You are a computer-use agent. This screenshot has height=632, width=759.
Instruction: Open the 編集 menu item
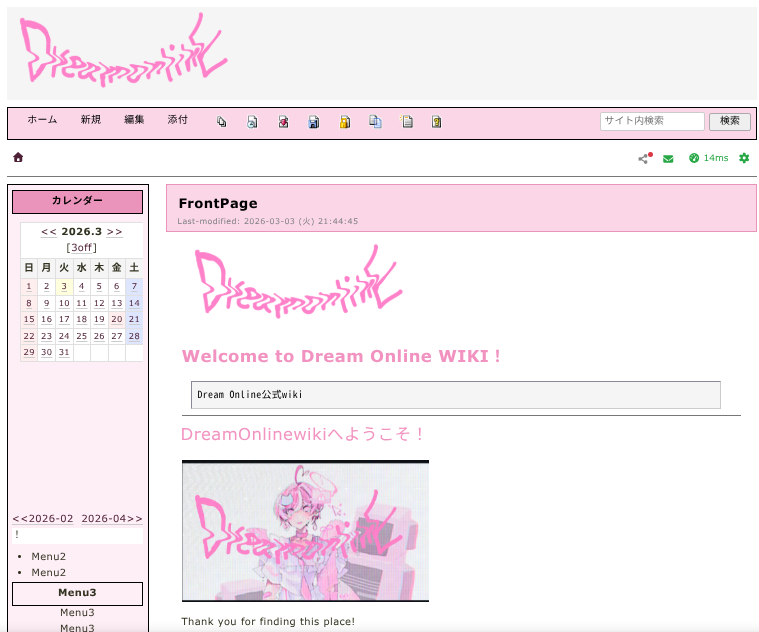134,120
